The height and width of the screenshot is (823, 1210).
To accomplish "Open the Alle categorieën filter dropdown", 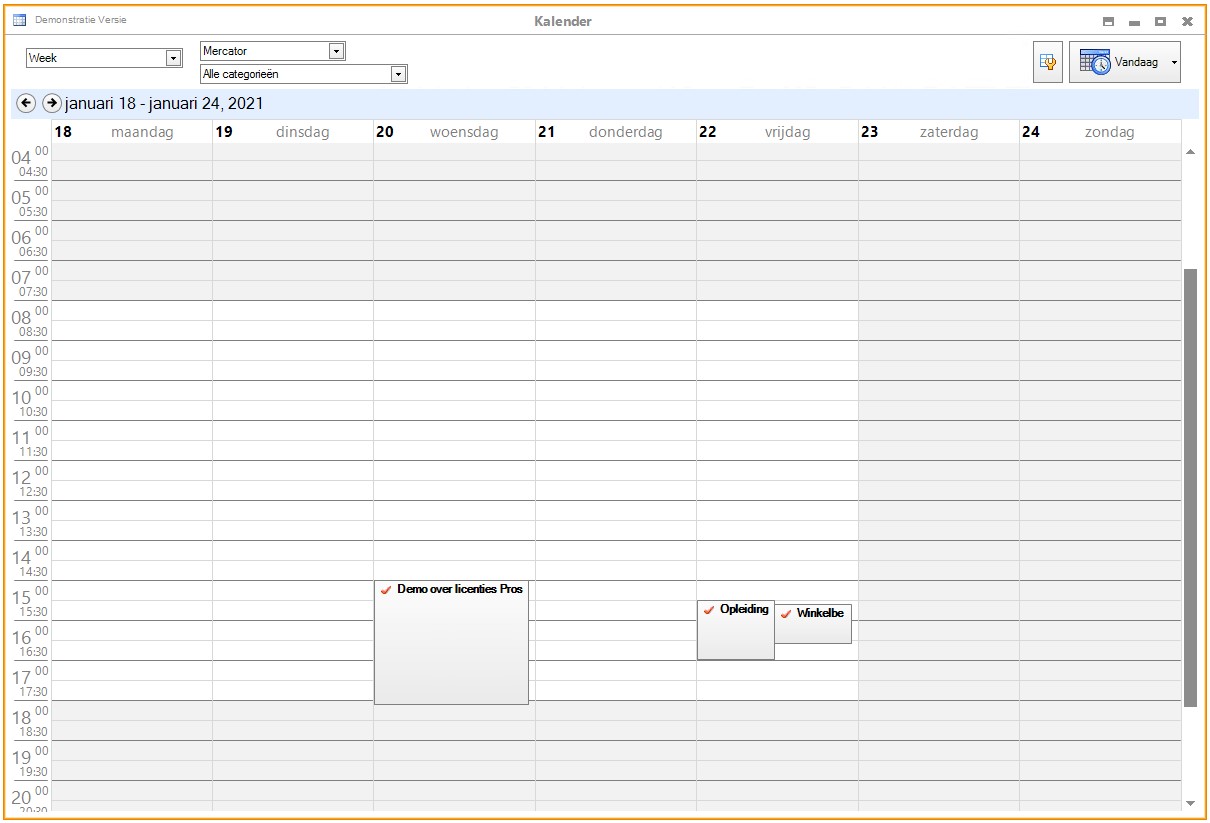I will click(398, 74).
